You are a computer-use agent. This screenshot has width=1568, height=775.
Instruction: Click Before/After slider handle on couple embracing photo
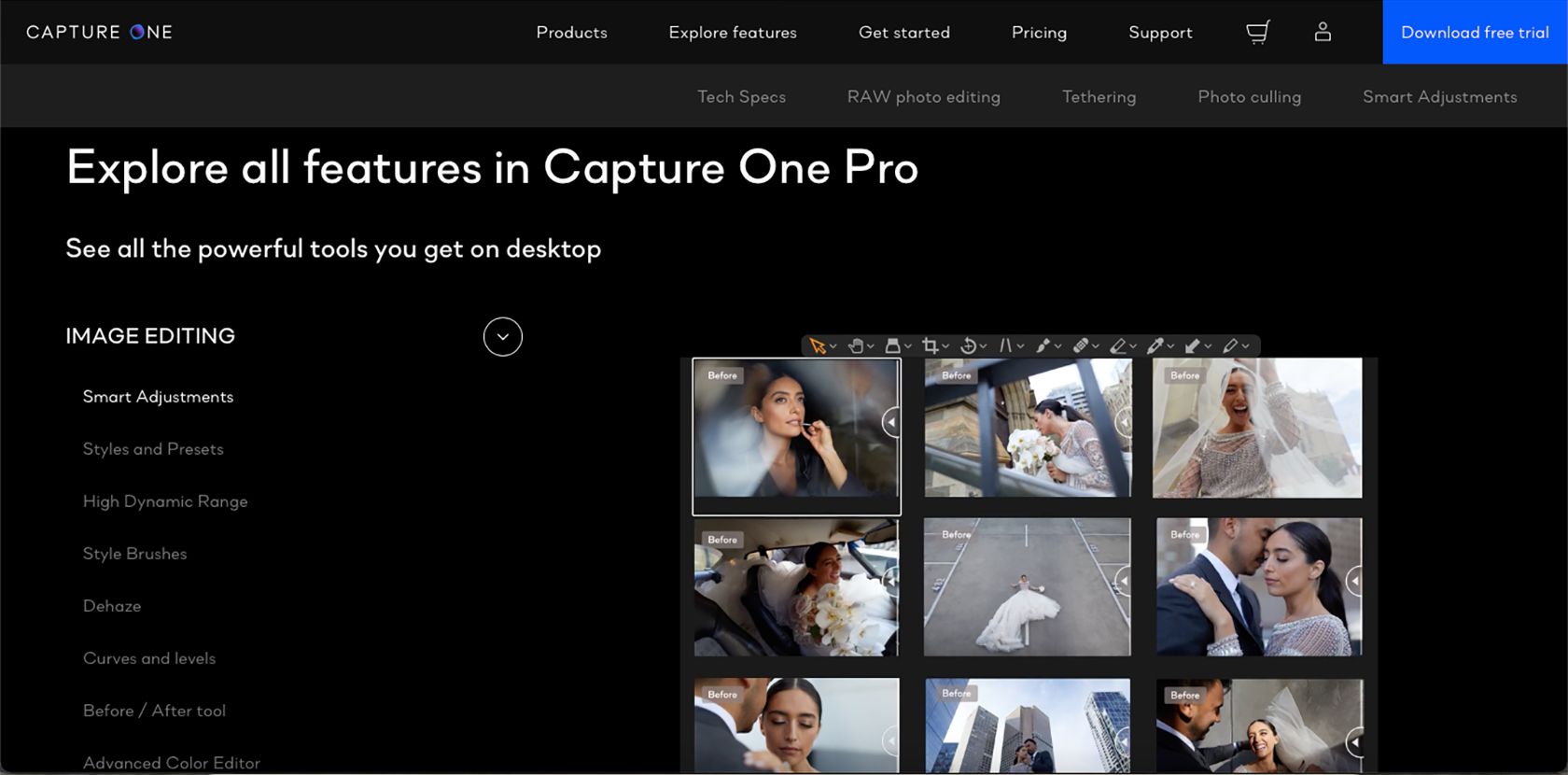(1354, 582)
